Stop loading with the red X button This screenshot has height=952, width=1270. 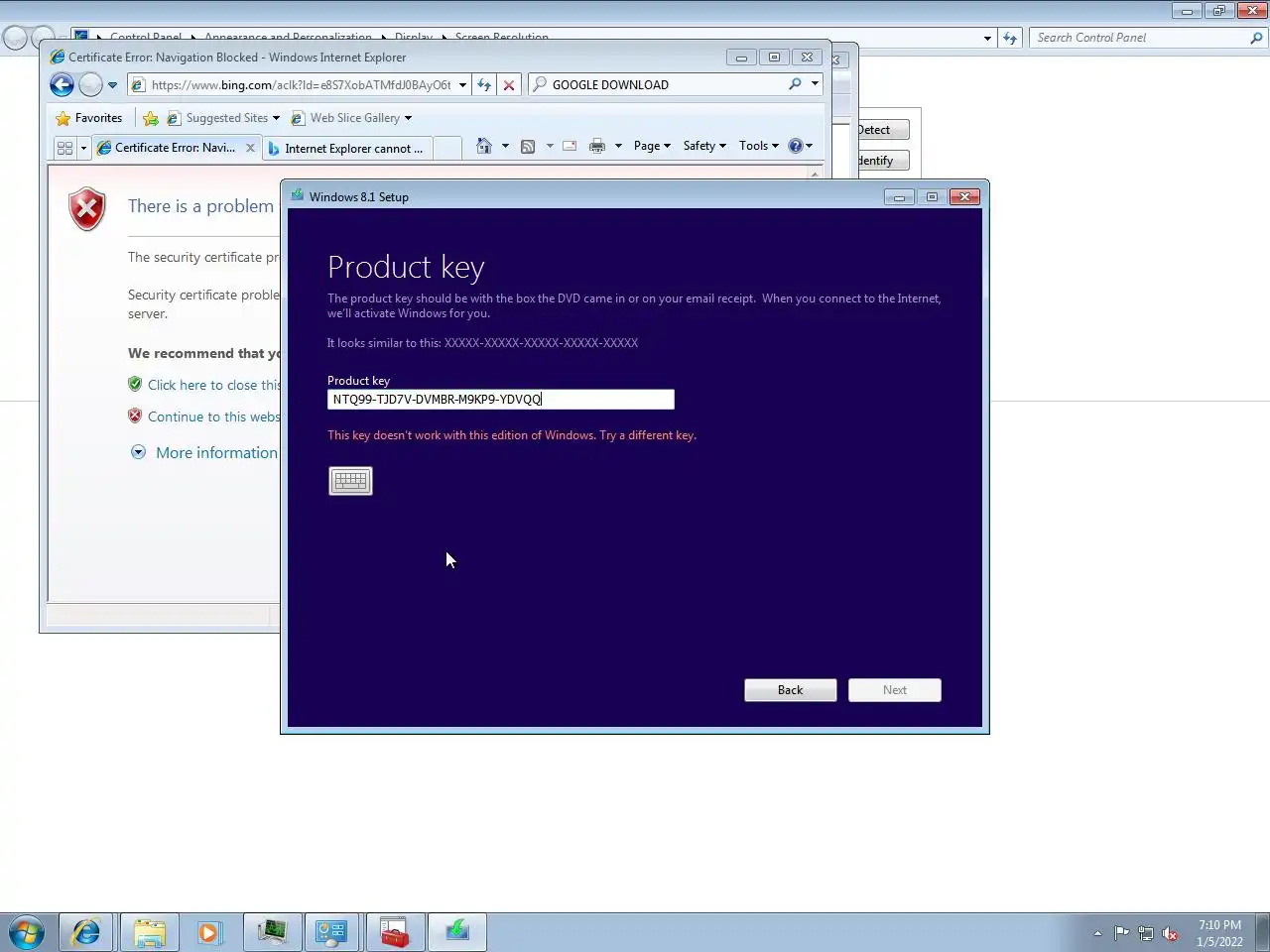pos(509,85)
